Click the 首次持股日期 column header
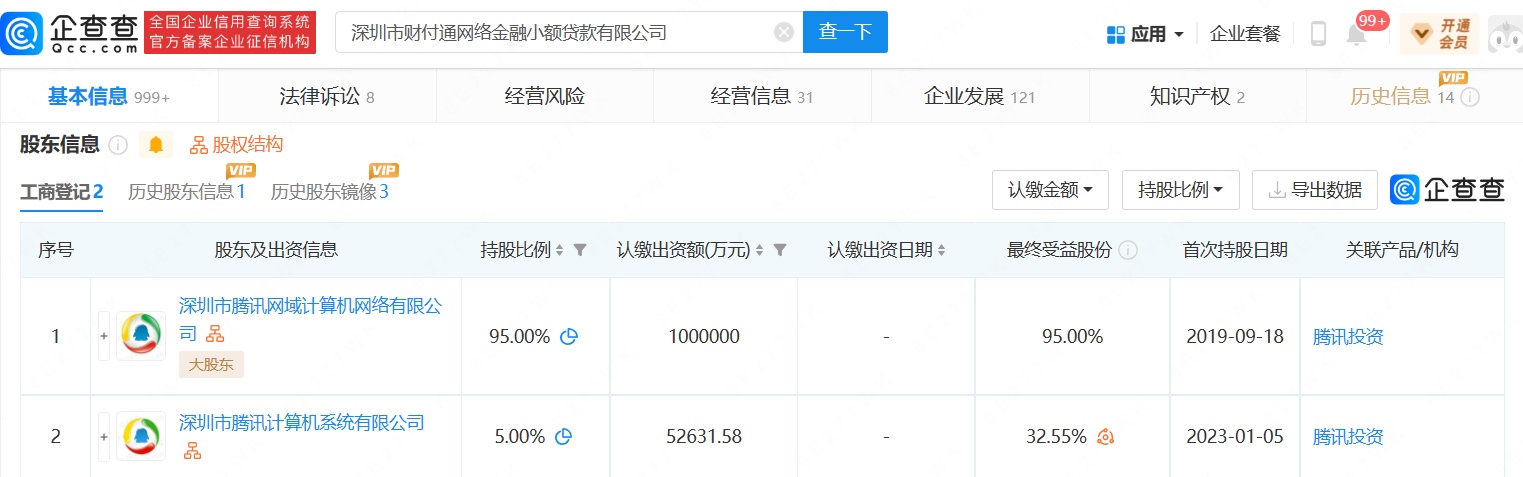The image size is (1523, 477). click(x=1235, y=250)
